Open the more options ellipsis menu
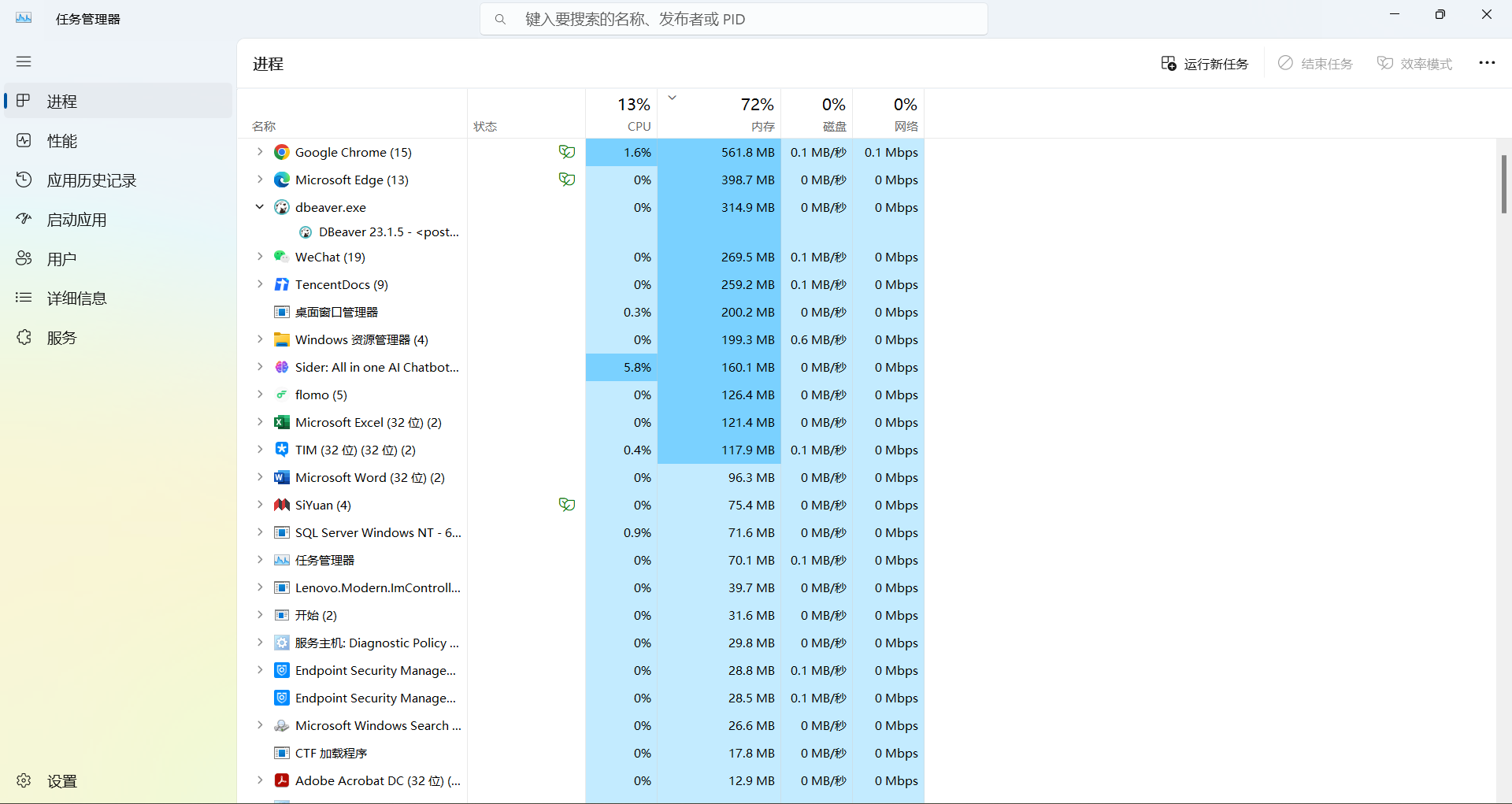 point(1487,63)
